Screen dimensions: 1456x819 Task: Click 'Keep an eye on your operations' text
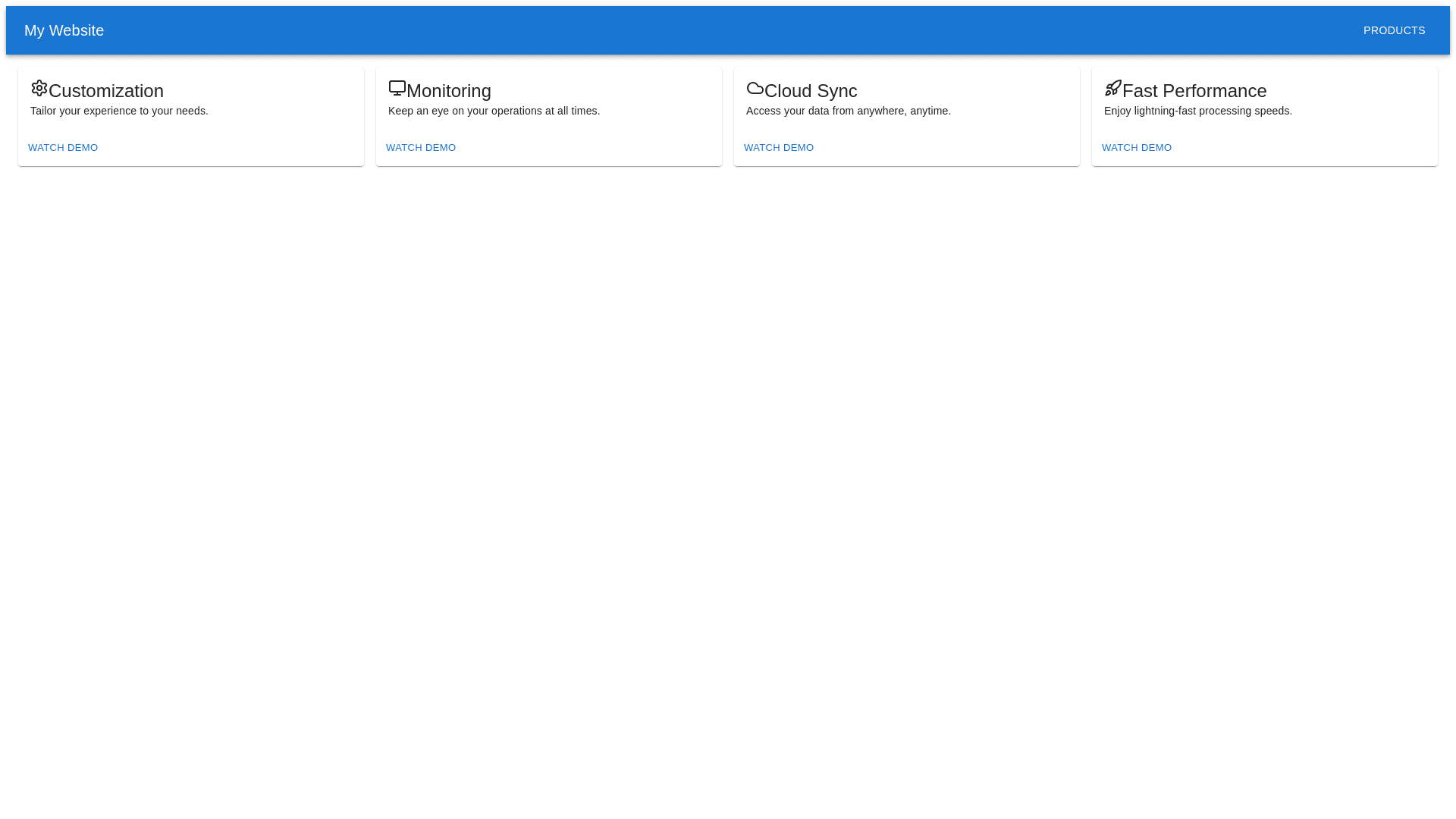point(494,111)
